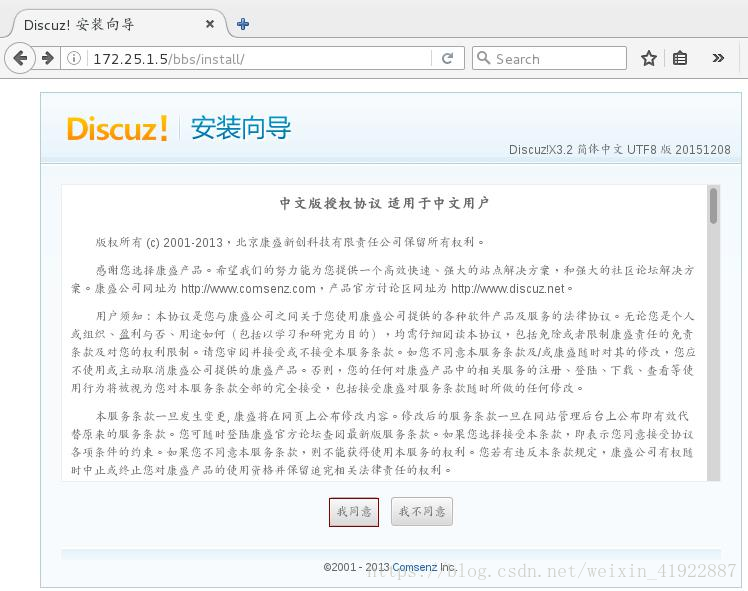
Task: Reload the page with the refresh icon
Action: [x=447, y=58]
